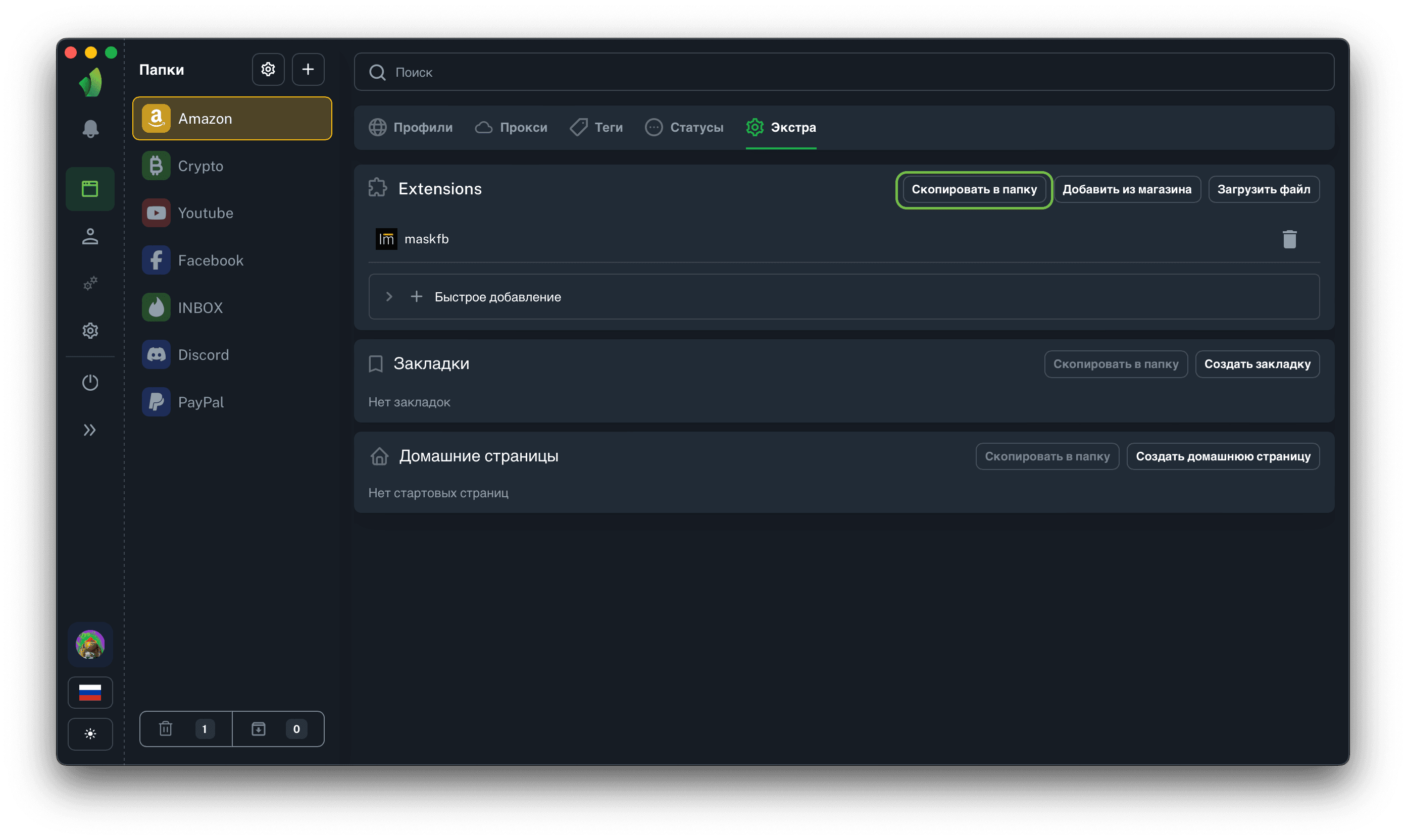
Task: Open the Статусы tab
Action: 684,127
